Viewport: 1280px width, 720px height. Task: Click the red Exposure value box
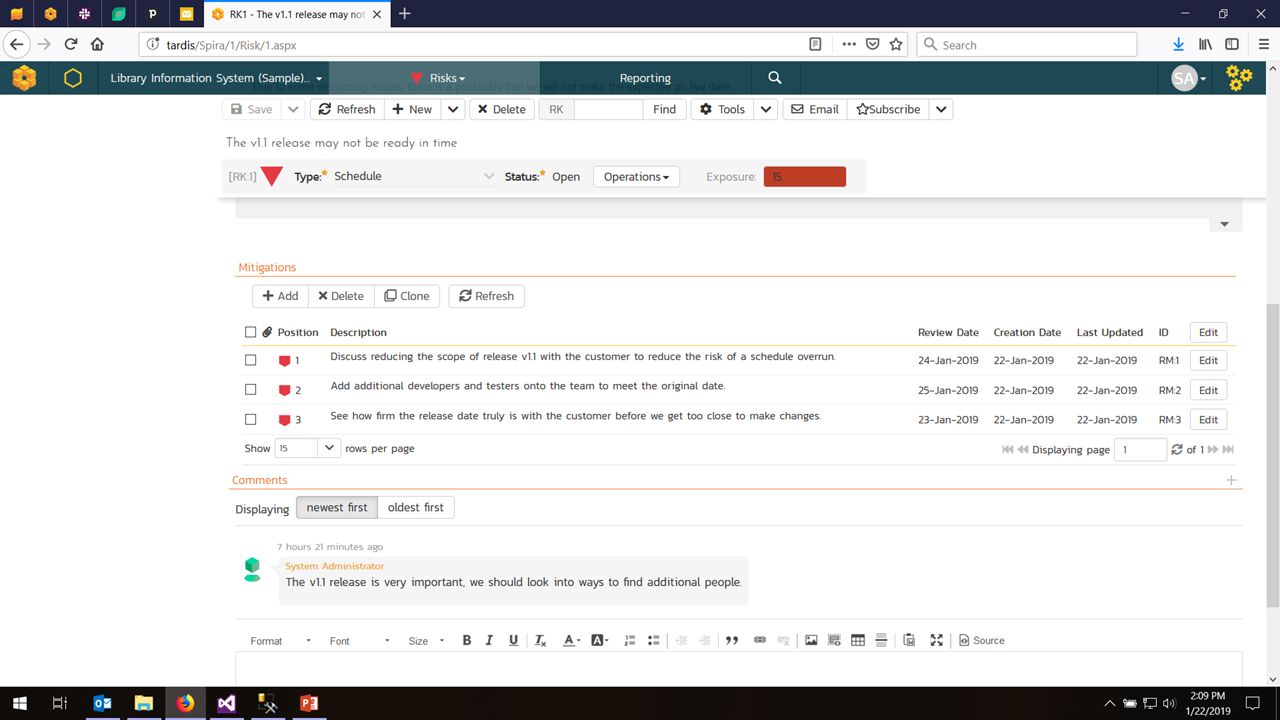click(x=804, y=177)
